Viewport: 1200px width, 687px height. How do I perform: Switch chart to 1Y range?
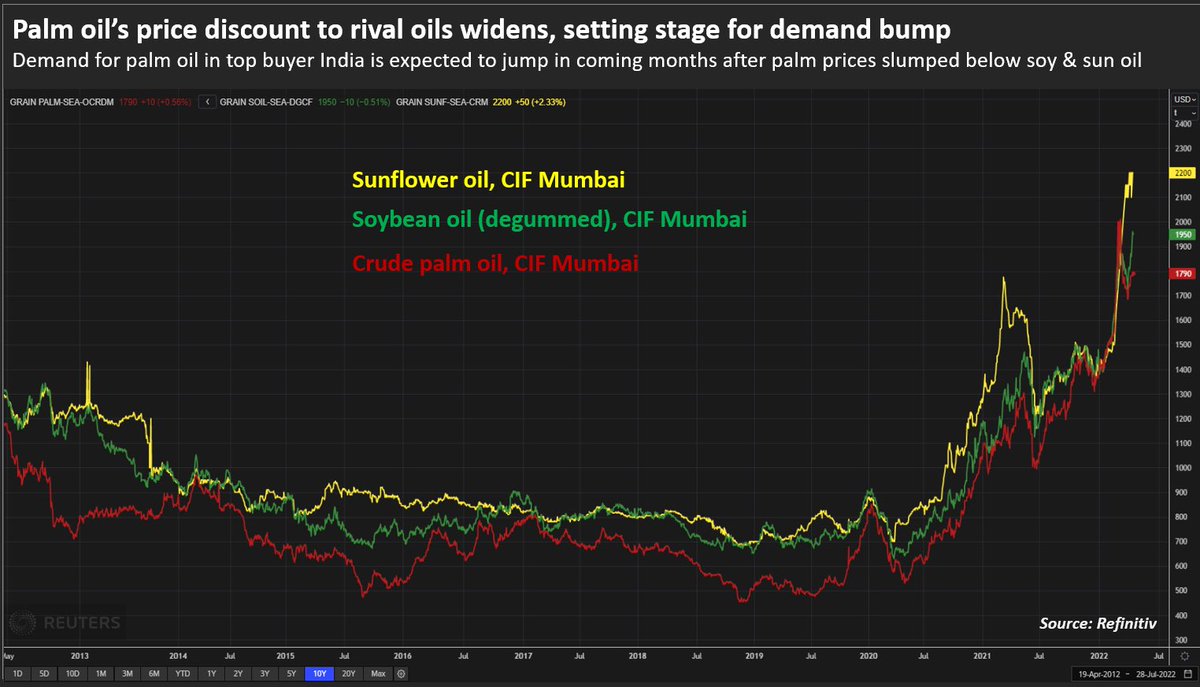coord(211,674)
